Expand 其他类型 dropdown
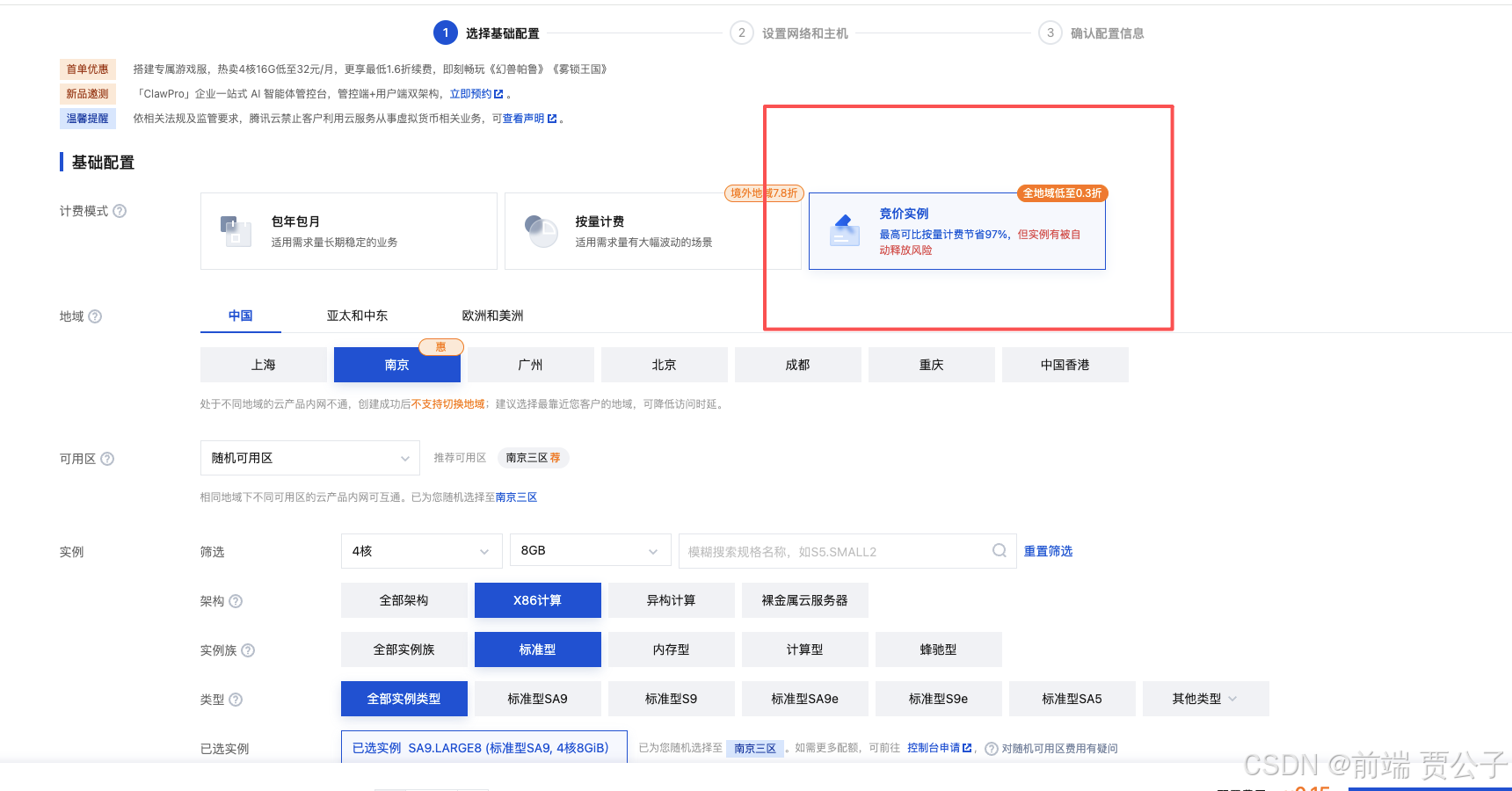 pos(1206,699)
